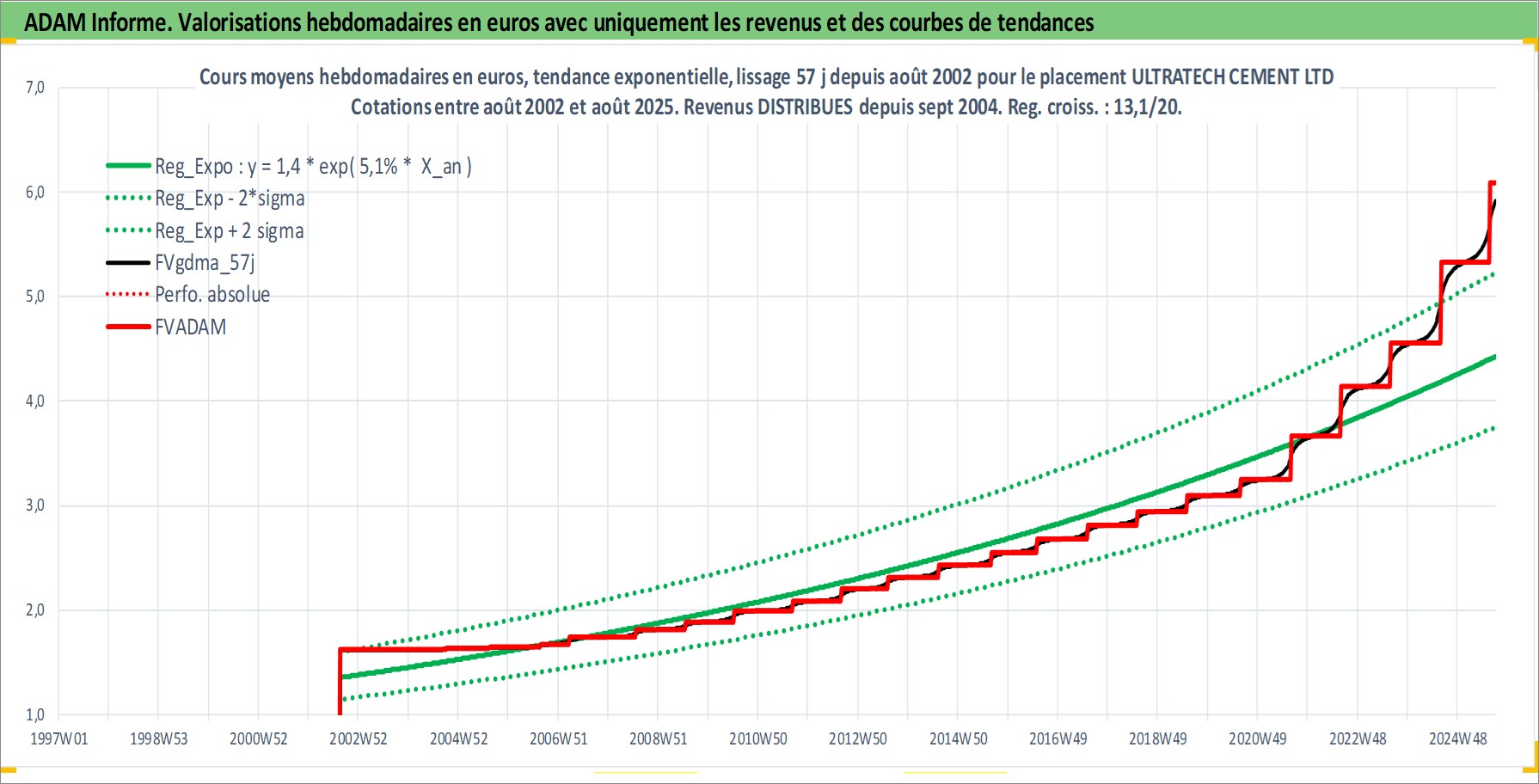Select the subtitle 'Cotations entre août 2002 et août 2025'
The image size is (1539, 784).
click(514, 107)
